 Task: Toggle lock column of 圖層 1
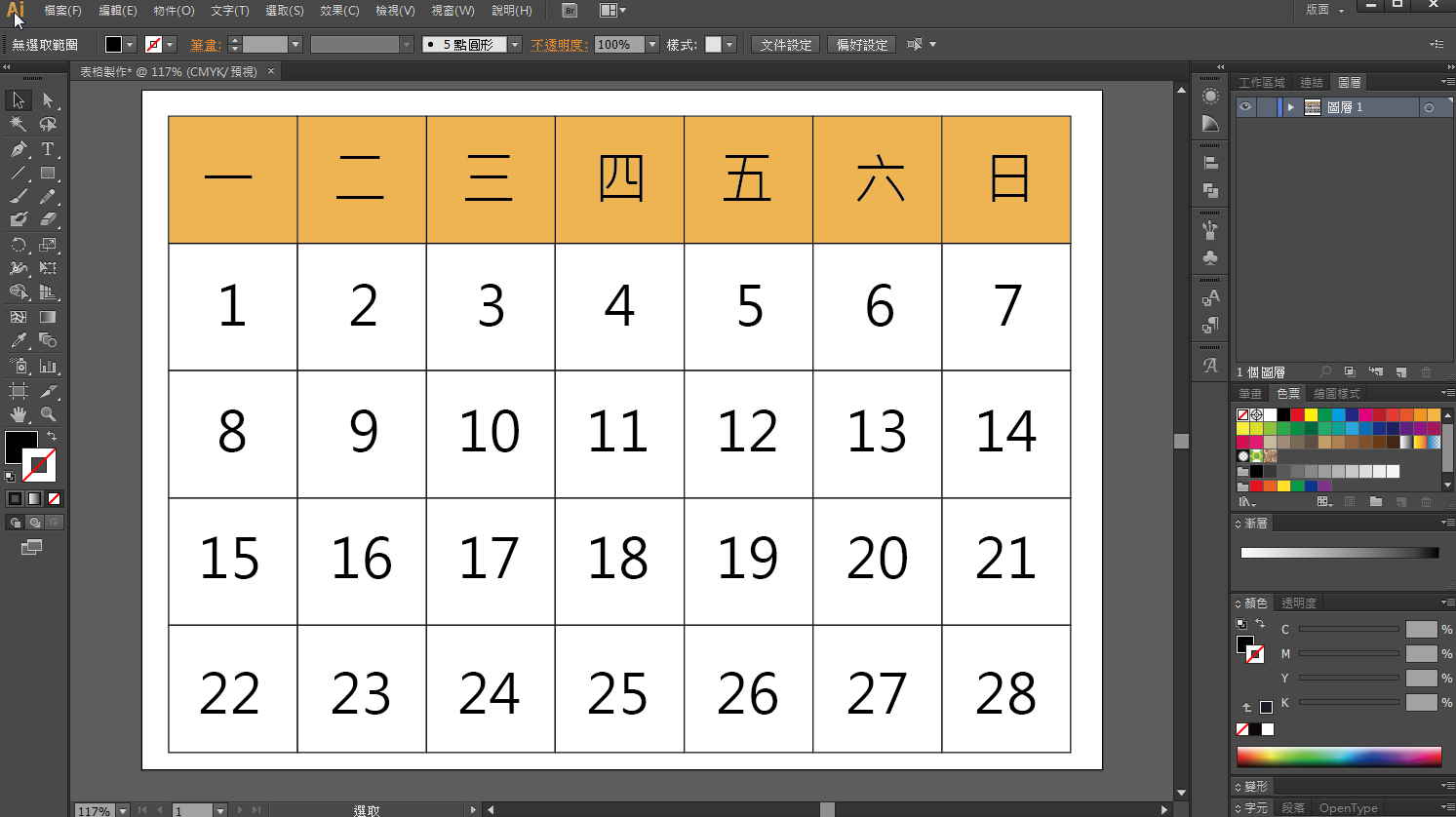pos(1266,107)
